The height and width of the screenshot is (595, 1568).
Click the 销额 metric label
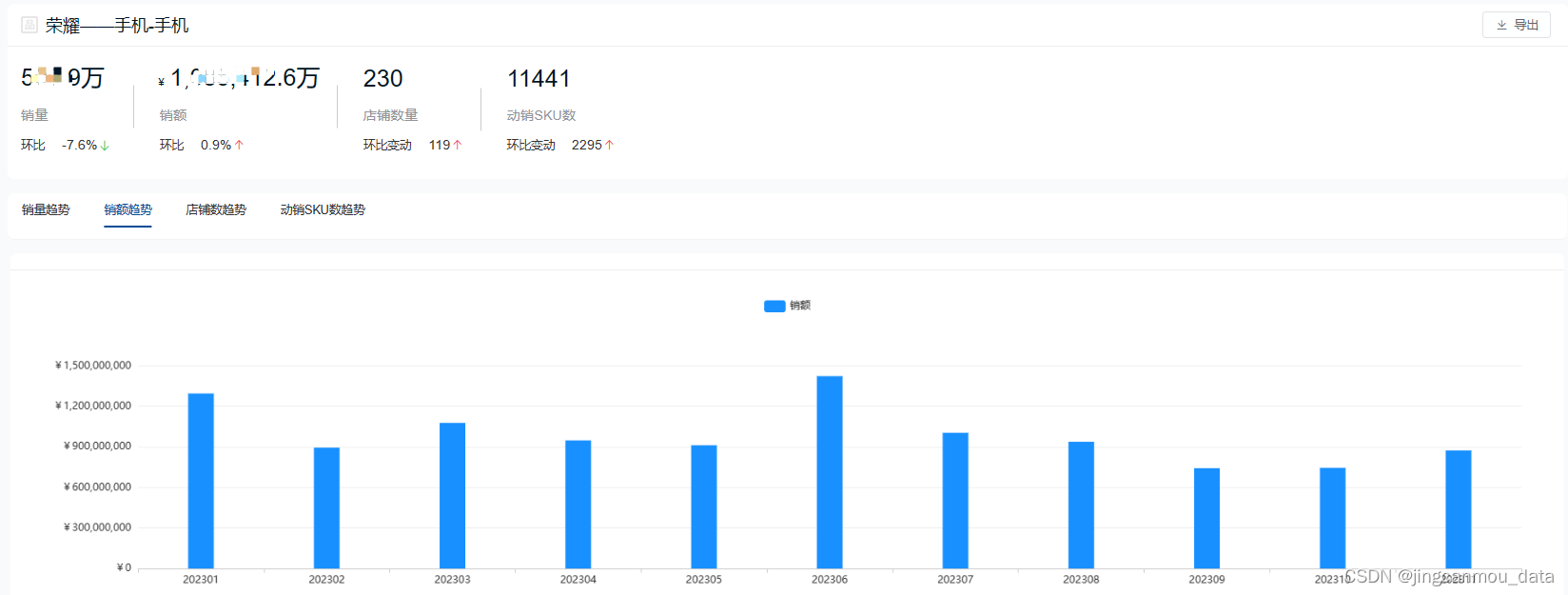(x=173, y=115)
